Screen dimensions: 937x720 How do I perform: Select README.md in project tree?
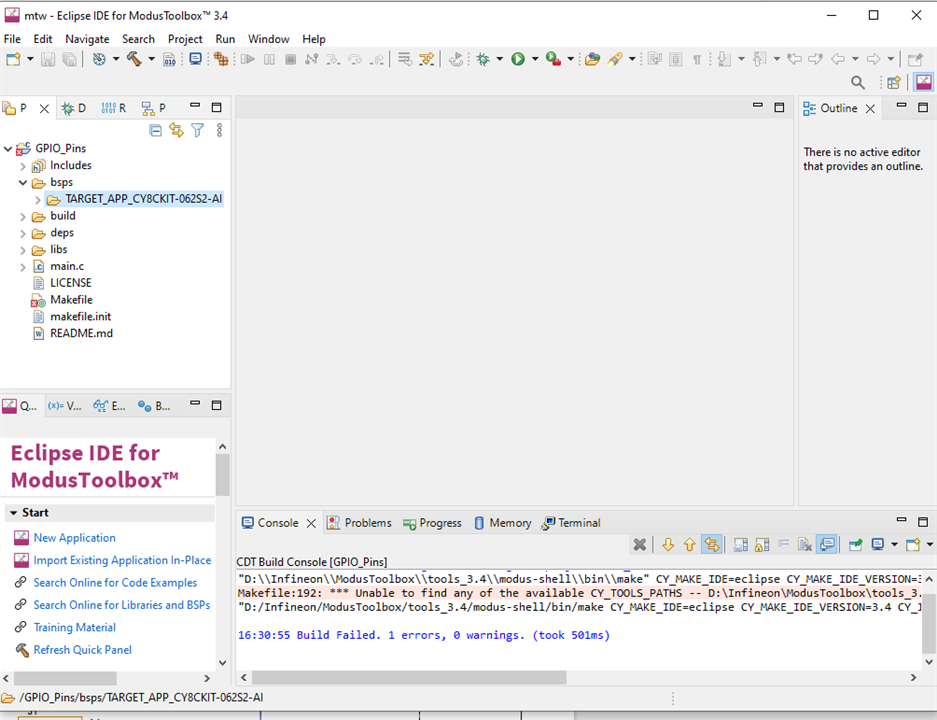(x=81, y=333)
